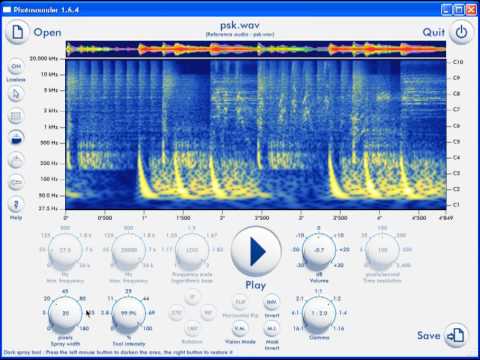The width and height of the screenshot is (480, 360).
Task: Click the 27.5 Hz frequency axis label
Action: [48, 209]
